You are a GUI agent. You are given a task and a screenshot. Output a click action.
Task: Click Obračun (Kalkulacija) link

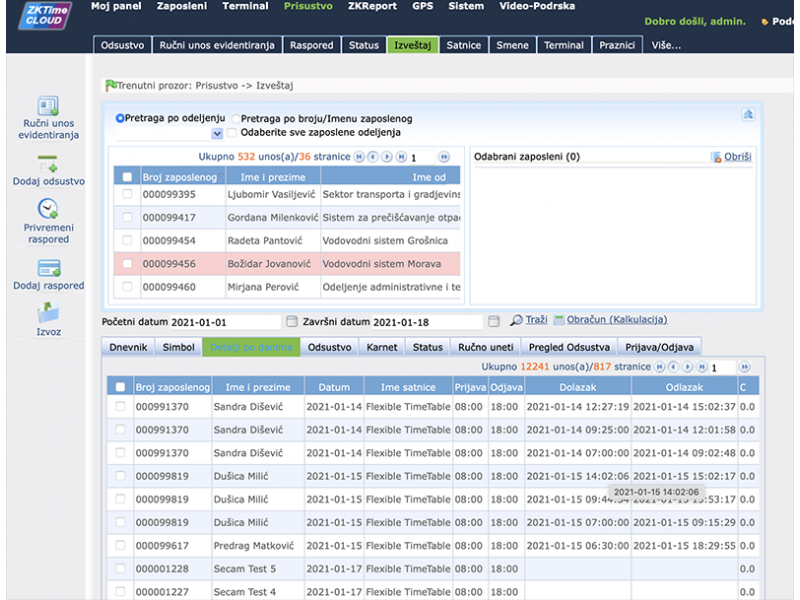click(x=617, y=320)
